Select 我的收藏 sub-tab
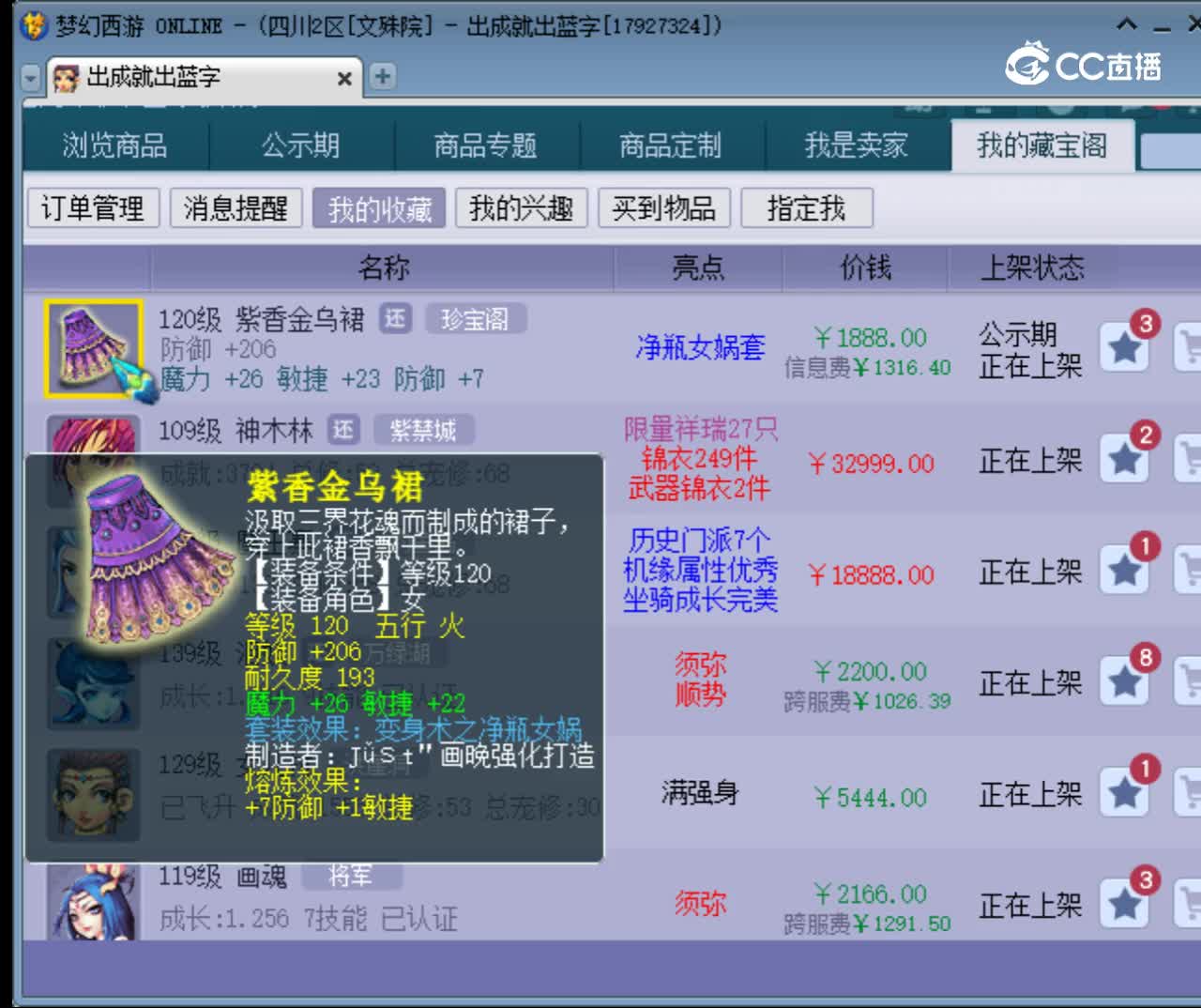The width and height of the screenshot is (1201, 1008). (379, 208)
